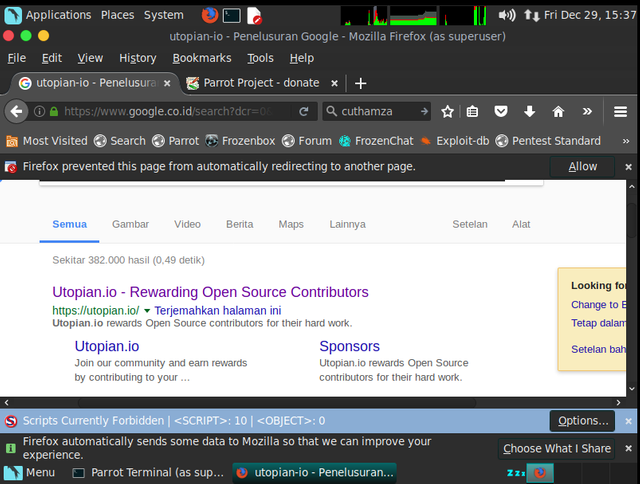Open the Firefox hamburger menu
Viewport: 640px width, 484px height.
pos(620,111)
